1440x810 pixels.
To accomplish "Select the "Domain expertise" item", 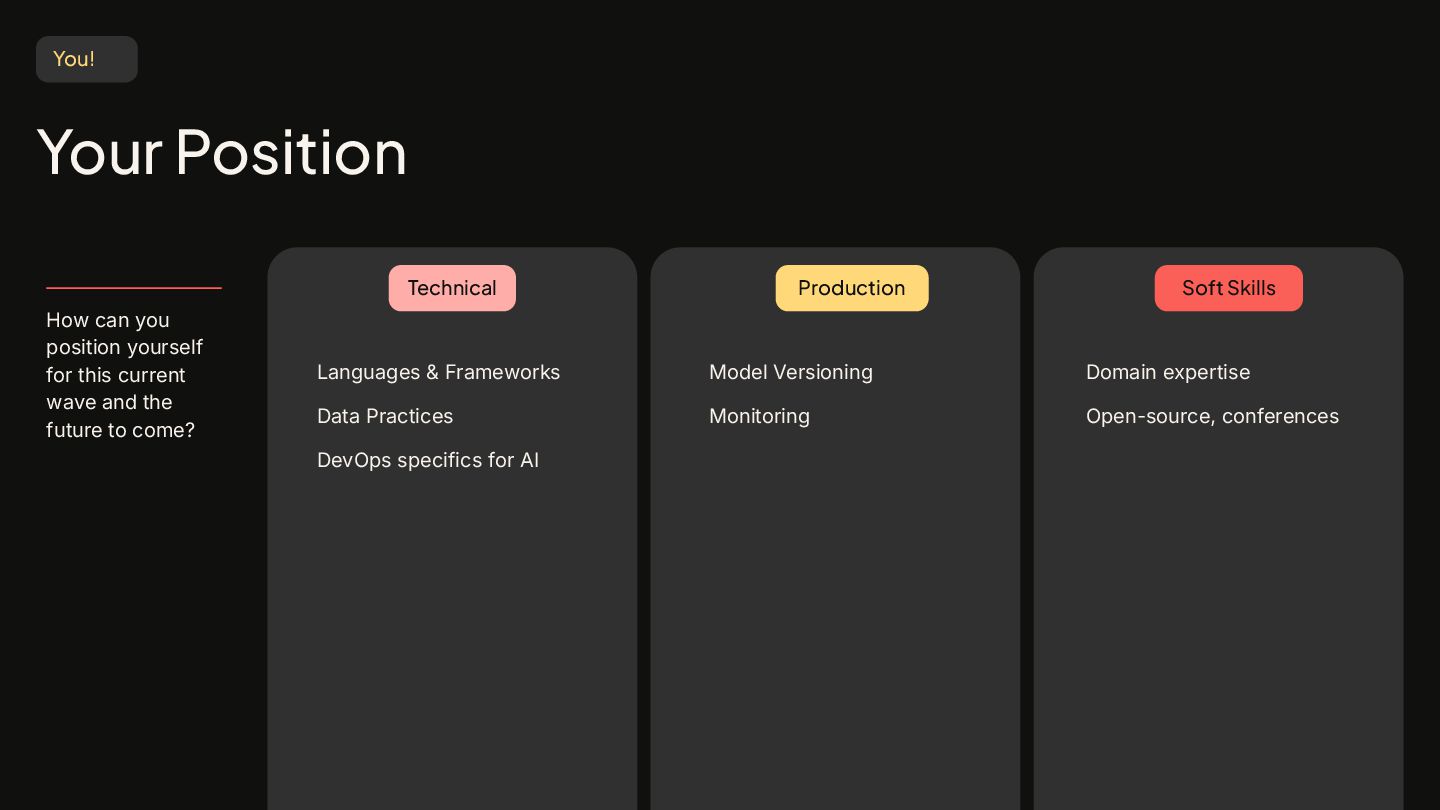I will 1168,372.
